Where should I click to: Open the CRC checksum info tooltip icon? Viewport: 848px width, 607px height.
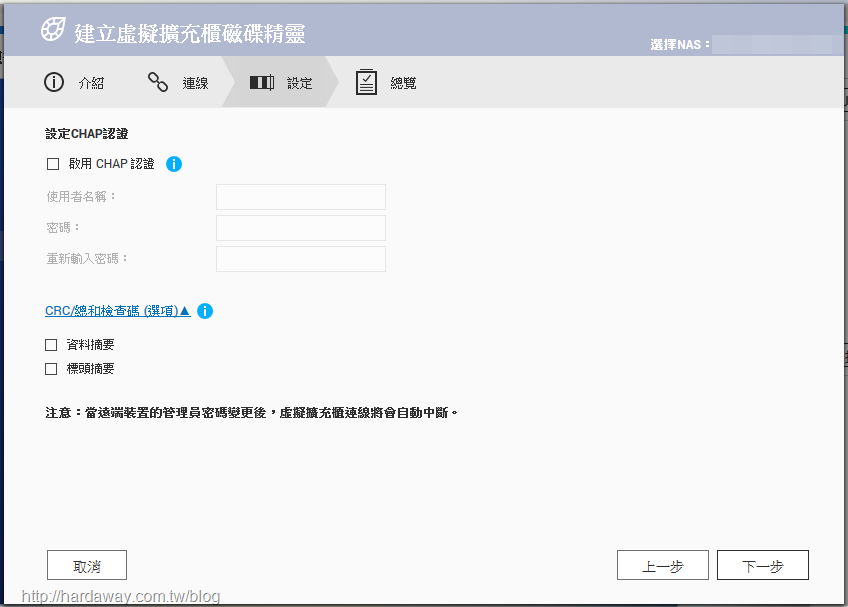205,311
